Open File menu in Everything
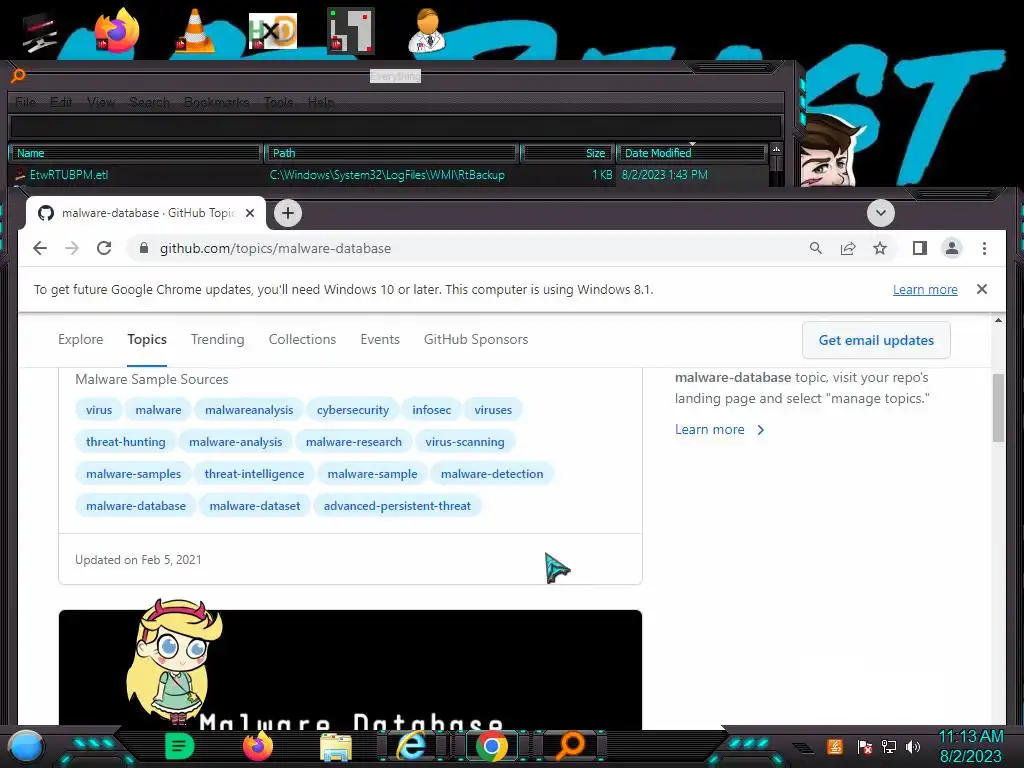 [x=25, y=103]
